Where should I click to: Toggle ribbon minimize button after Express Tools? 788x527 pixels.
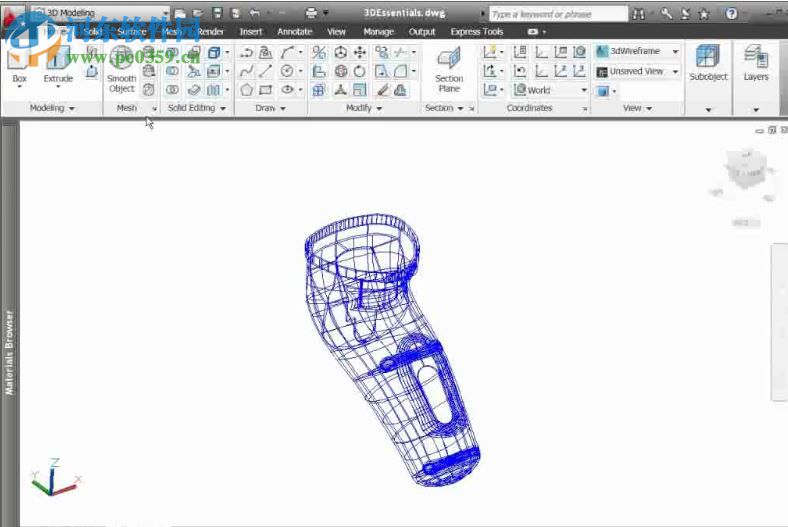[533, 32]
